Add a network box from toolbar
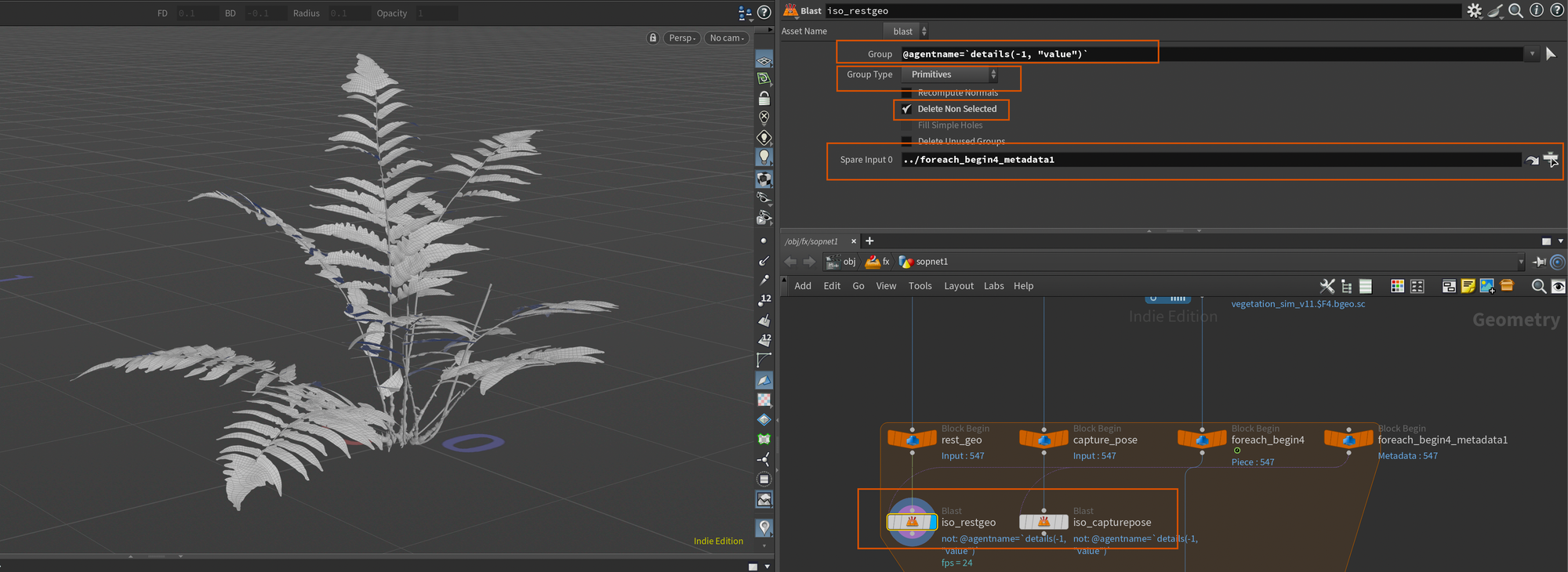The width and height of the screenshot is (1568, 572). 1448,287
